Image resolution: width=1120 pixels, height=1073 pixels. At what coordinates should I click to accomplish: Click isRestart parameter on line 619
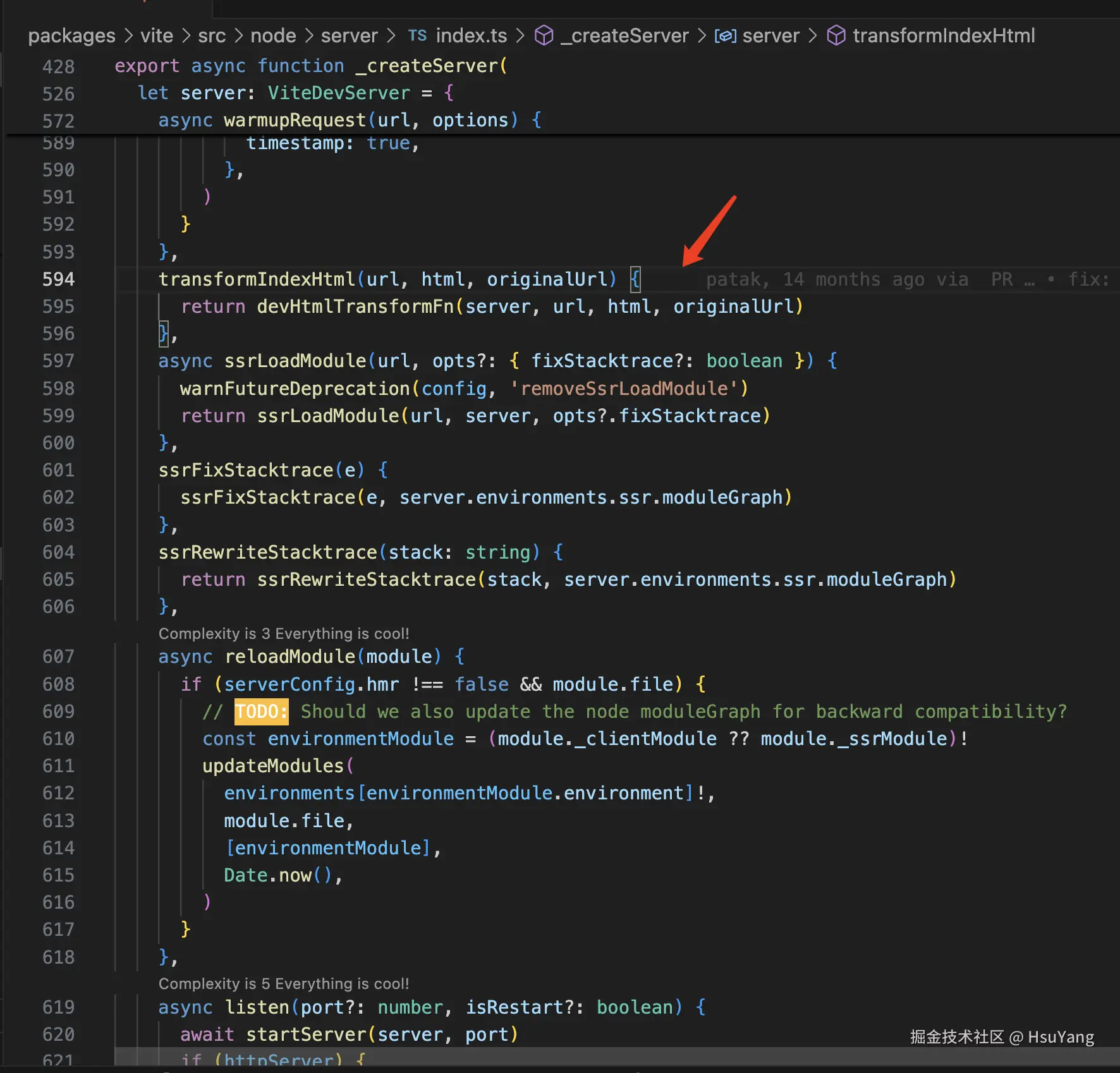(x=514, y=1007)
